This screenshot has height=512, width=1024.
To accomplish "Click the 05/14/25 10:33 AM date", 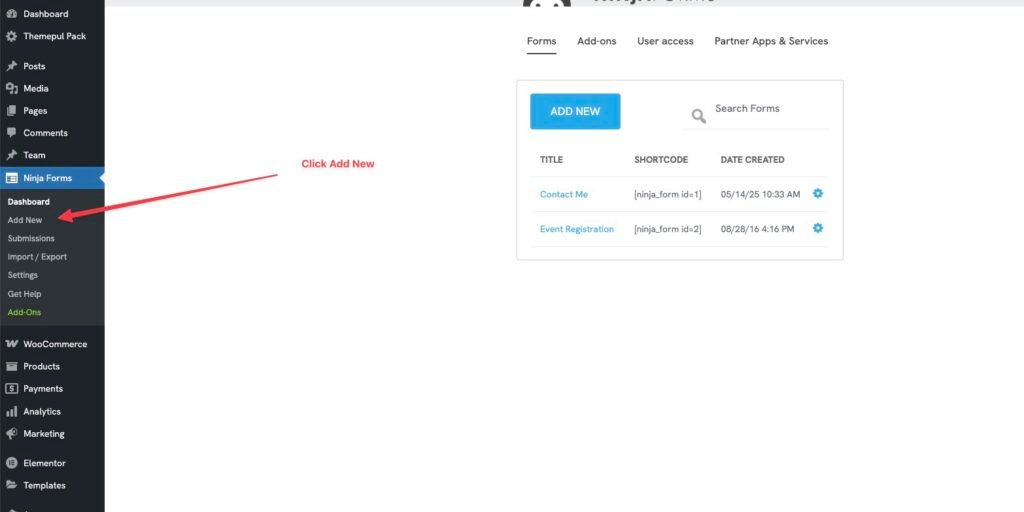I will pos(760,195).
